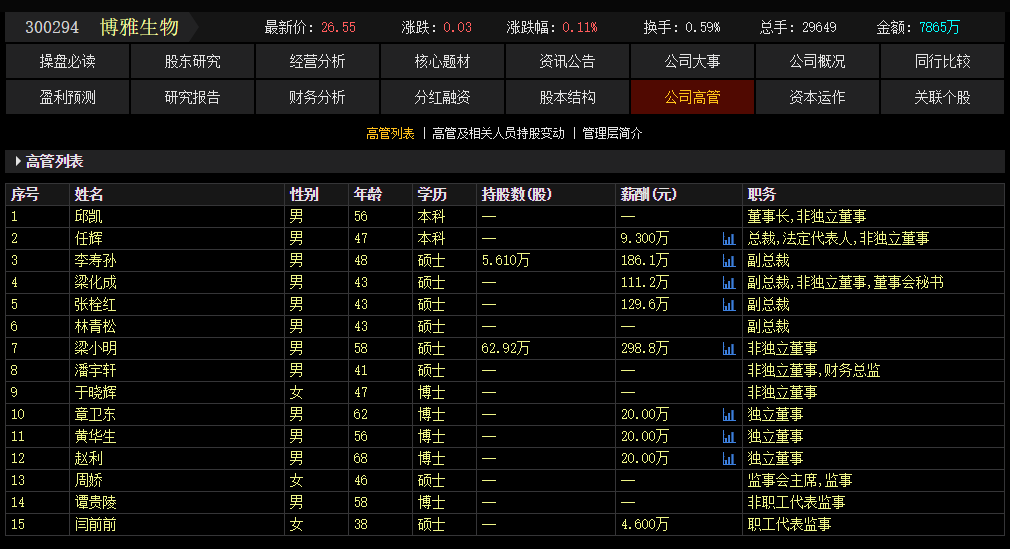Select the name 谭贵陵
The image size is (1010, 549).
(x=95, y=502)
